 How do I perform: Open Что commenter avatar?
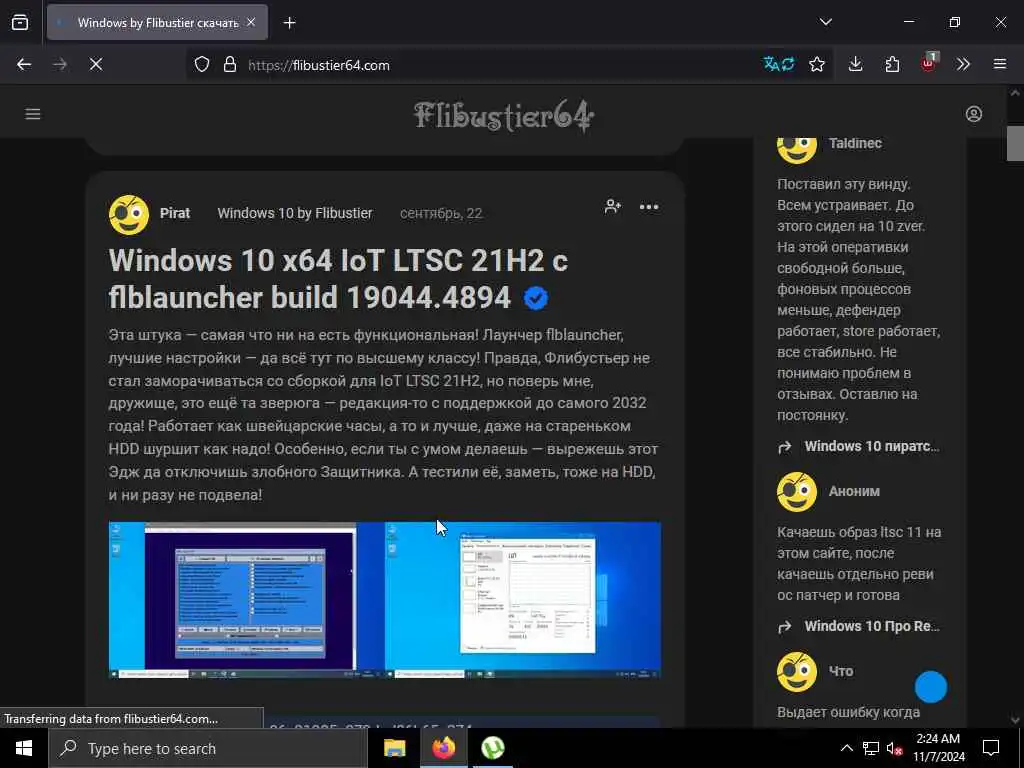pyautogui.click(x=797, y=671)
